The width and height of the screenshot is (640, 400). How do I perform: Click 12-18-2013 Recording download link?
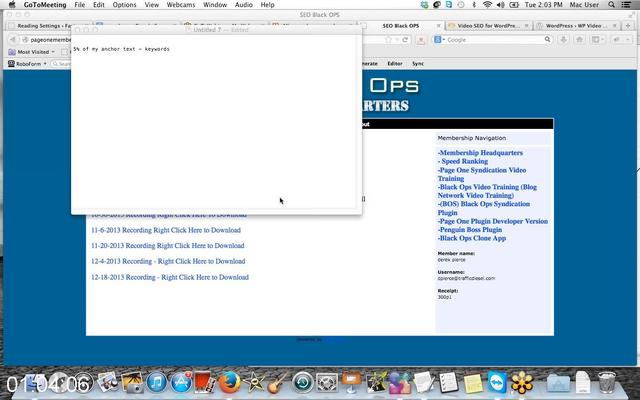click(170, 277)
